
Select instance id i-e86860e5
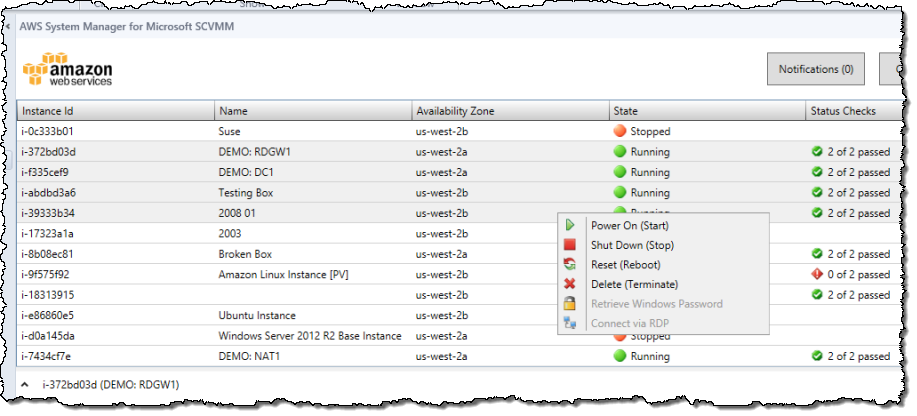point(47,315)
